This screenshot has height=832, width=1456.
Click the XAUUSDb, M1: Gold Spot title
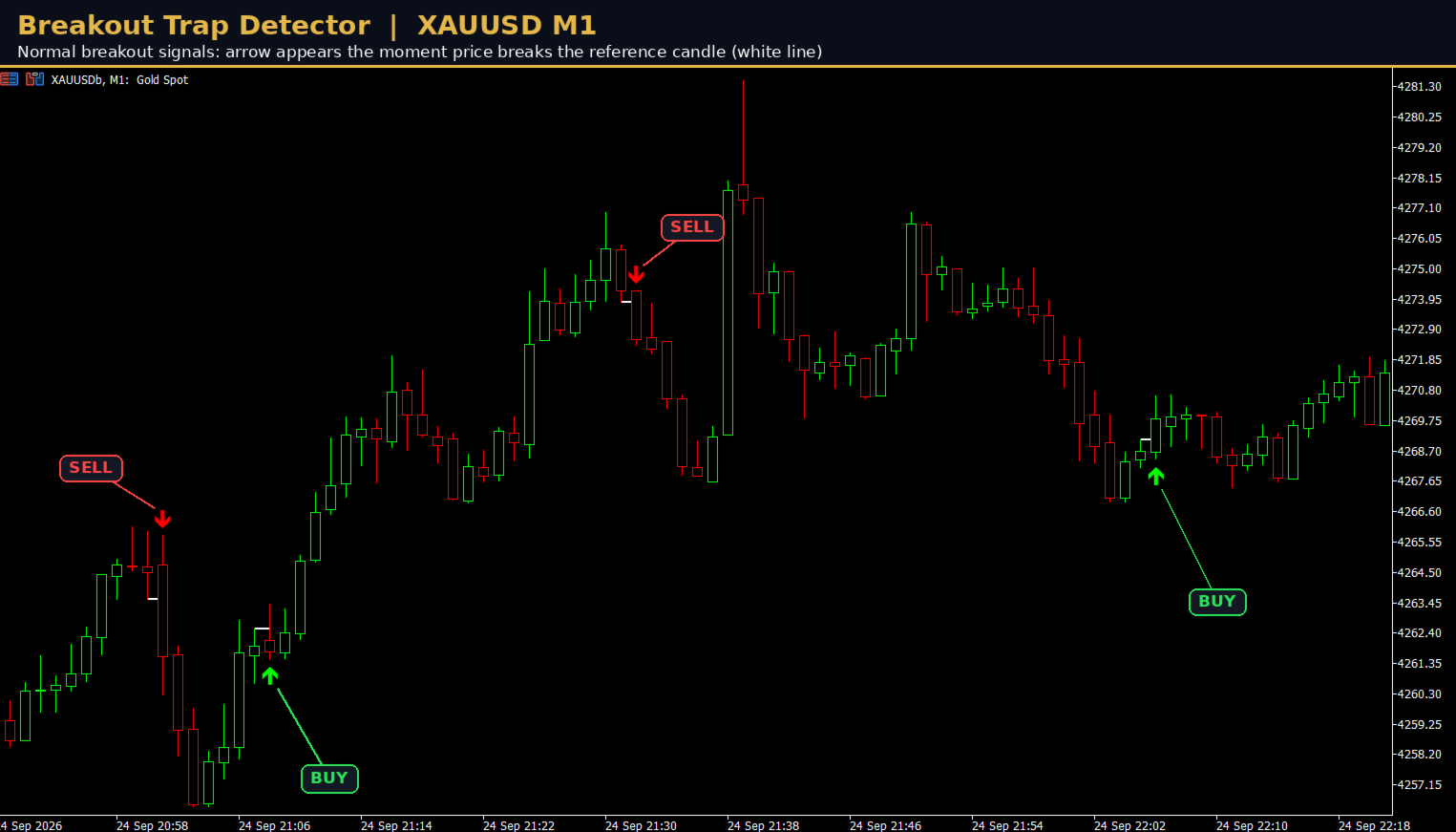119,80
